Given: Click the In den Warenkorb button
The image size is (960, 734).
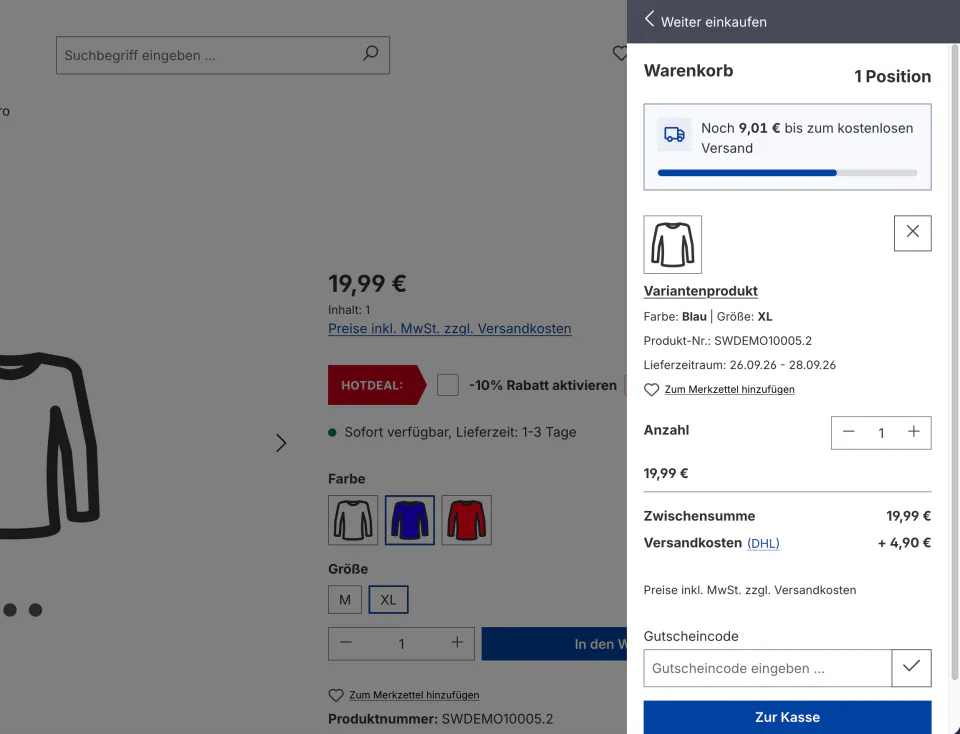Looking at the screenshot, I should (x=554, y=643).
